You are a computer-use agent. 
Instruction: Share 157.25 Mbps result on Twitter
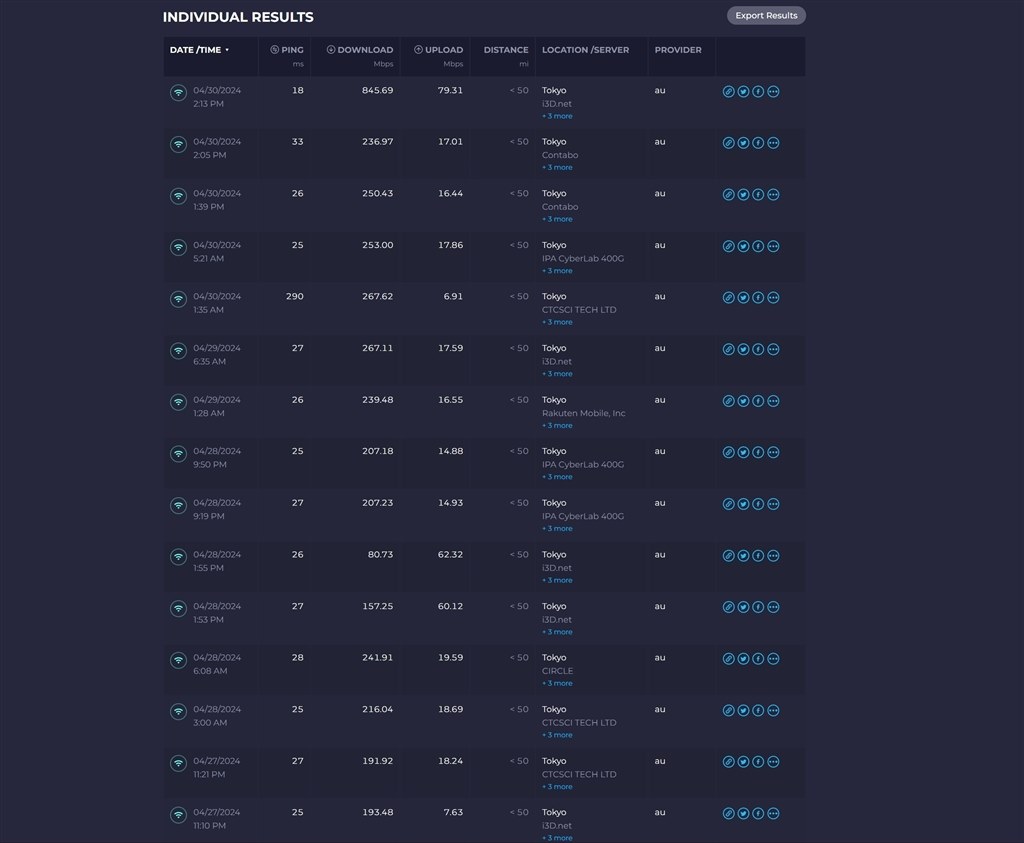(x=743, y=607)
